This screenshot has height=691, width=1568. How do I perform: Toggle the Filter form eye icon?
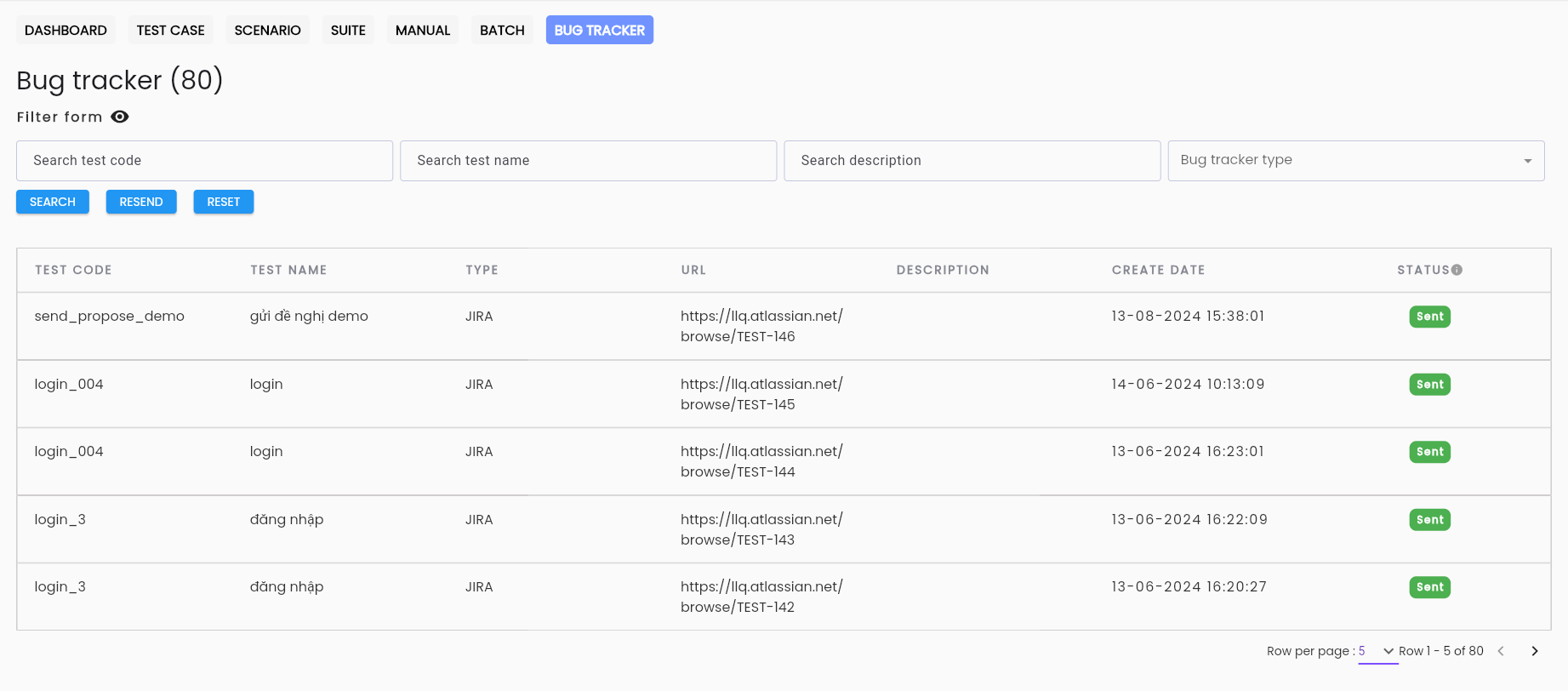pos(120,117)
